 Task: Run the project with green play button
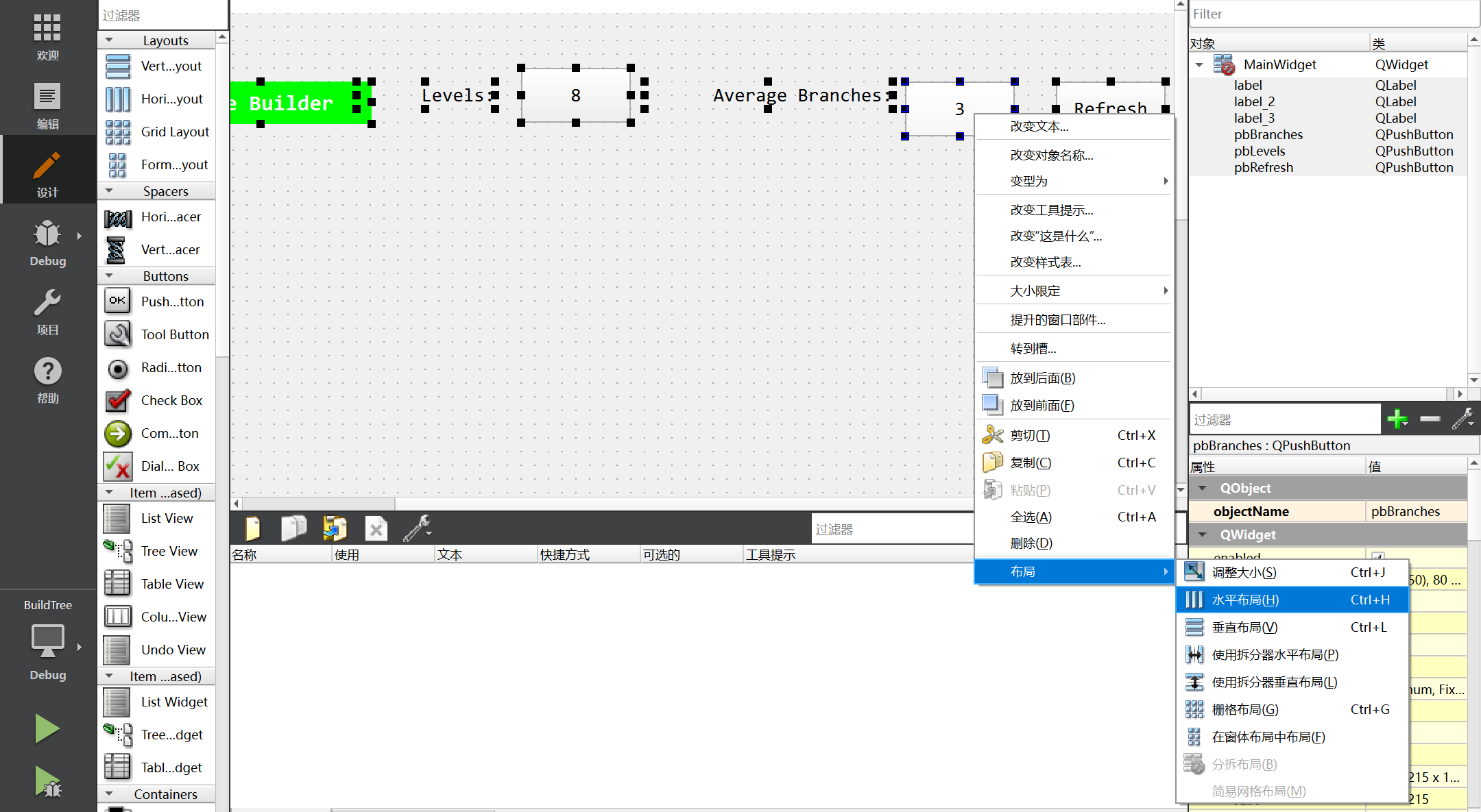pyautogui.click(x=47, y=728)
